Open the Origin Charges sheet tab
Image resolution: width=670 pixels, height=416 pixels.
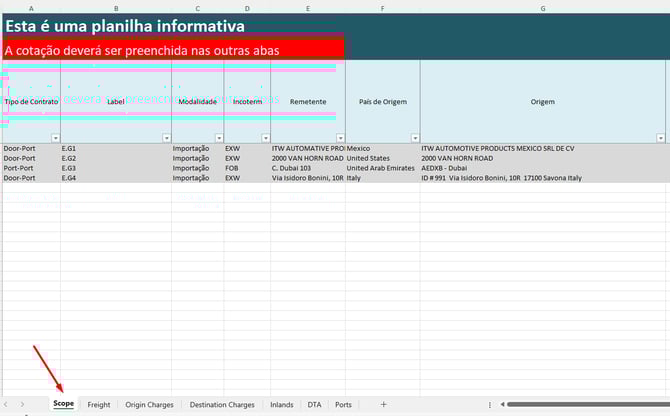pos(149,405)
